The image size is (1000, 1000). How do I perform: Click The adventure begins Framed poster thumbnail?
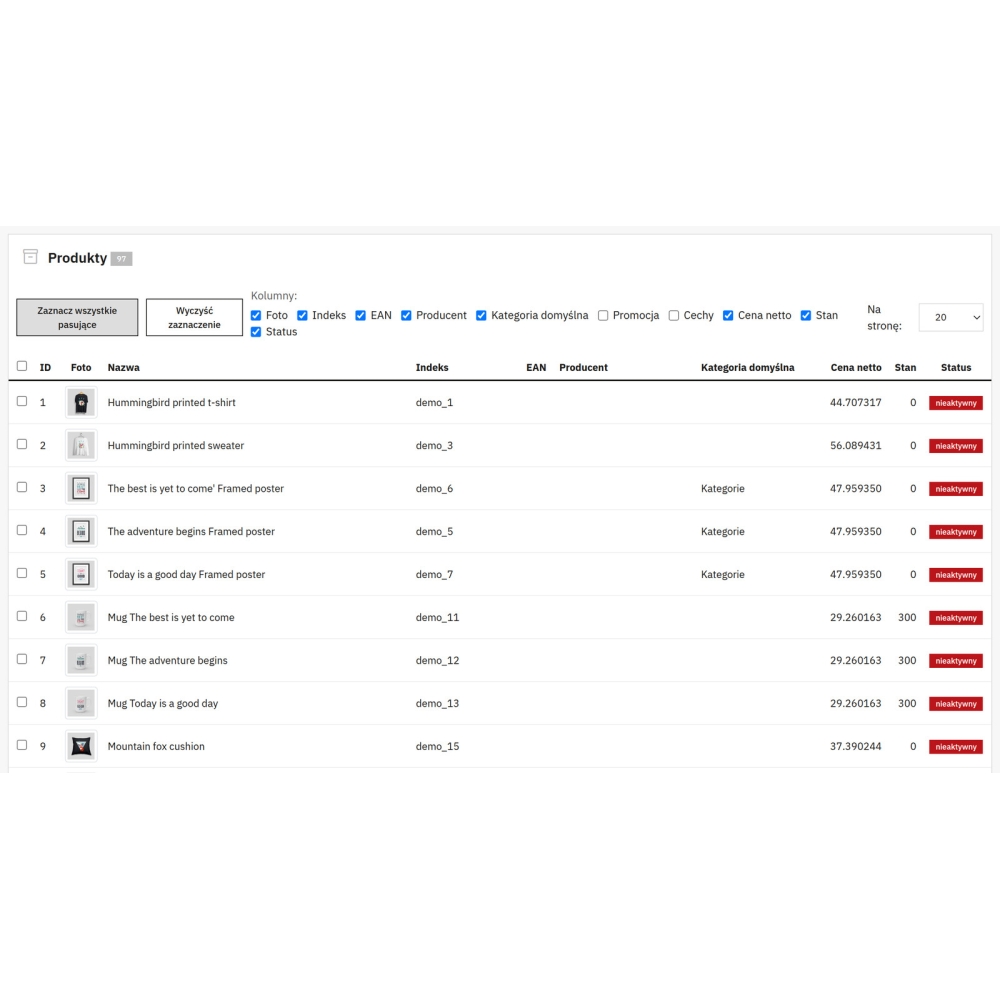coord(81,531)
